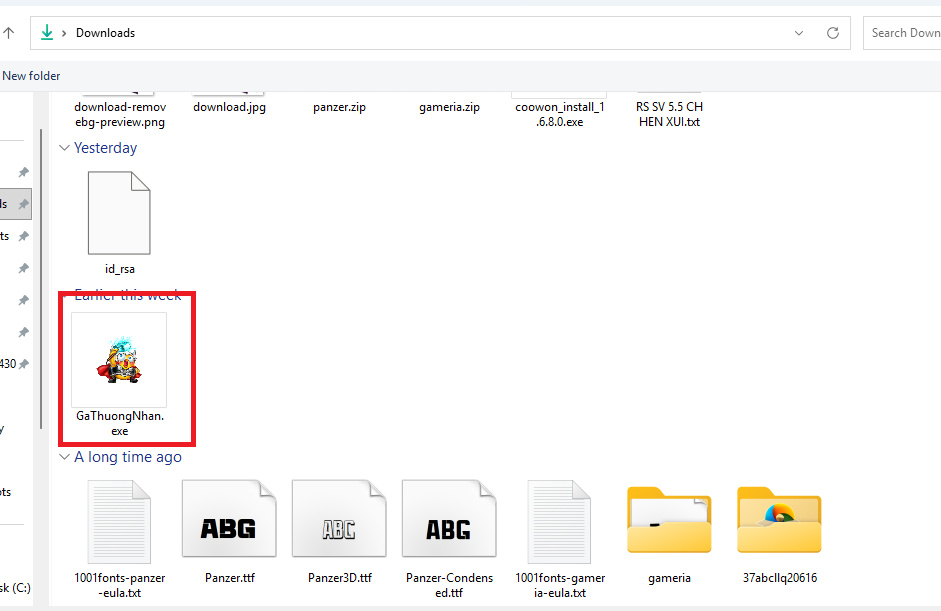Select the panzer.zip file
The width and height of the screenshot is (941, 611).
tap(339, 107)
